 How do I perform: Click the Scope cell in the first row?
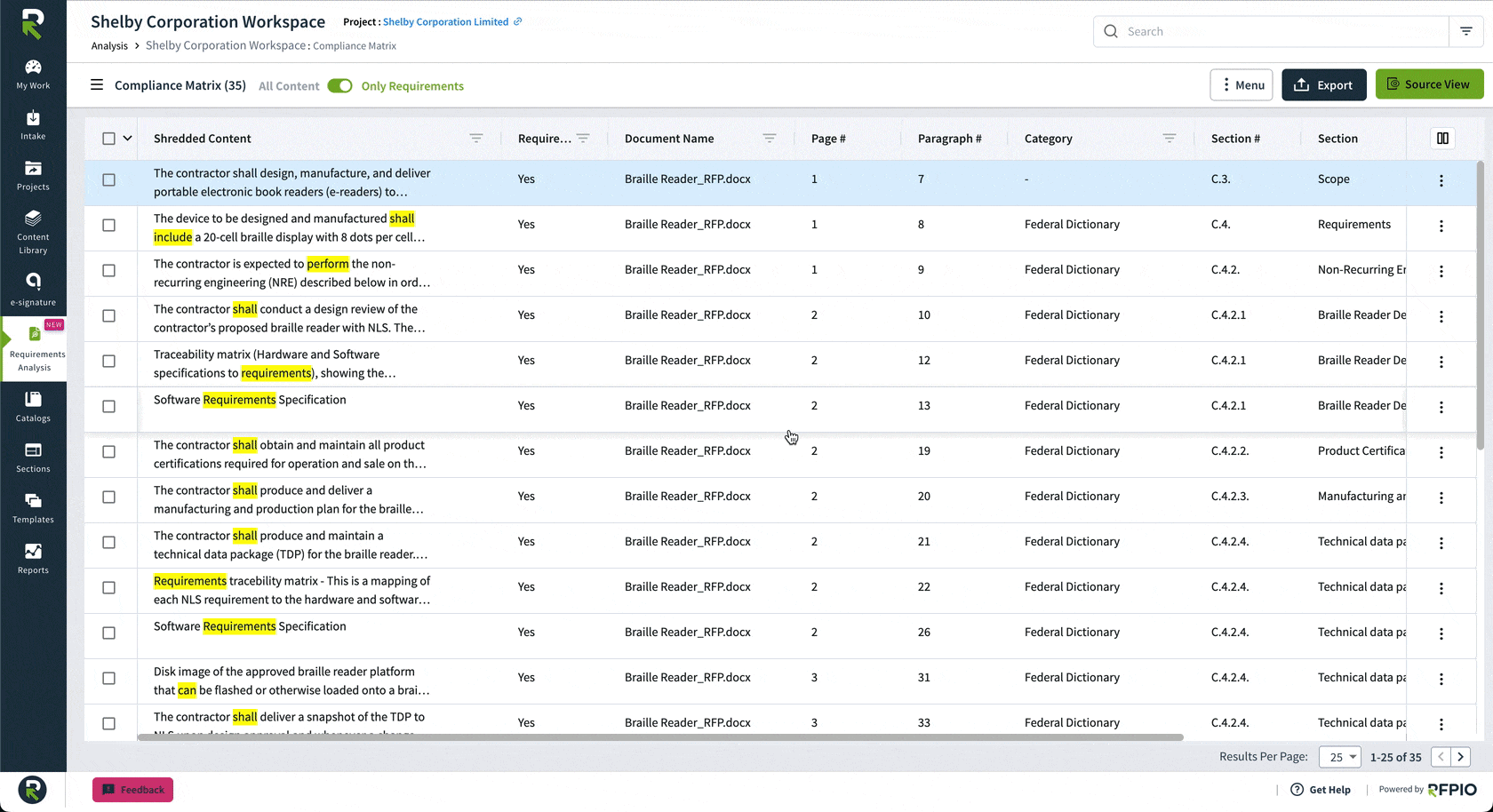[x=1333, y=179]
